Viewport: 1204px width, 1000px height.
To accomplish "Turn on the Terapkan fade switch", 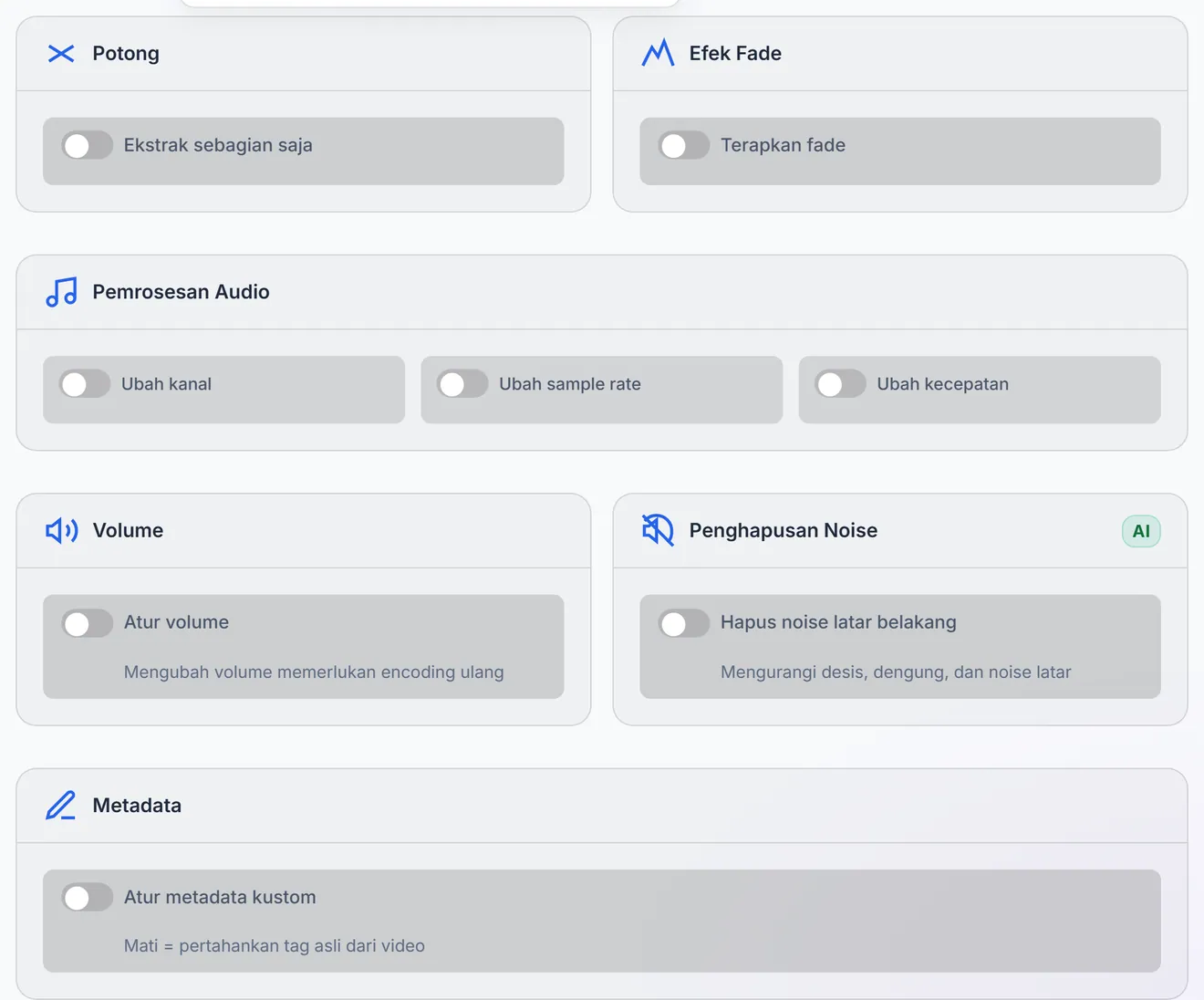I will (x=684, y=146).
